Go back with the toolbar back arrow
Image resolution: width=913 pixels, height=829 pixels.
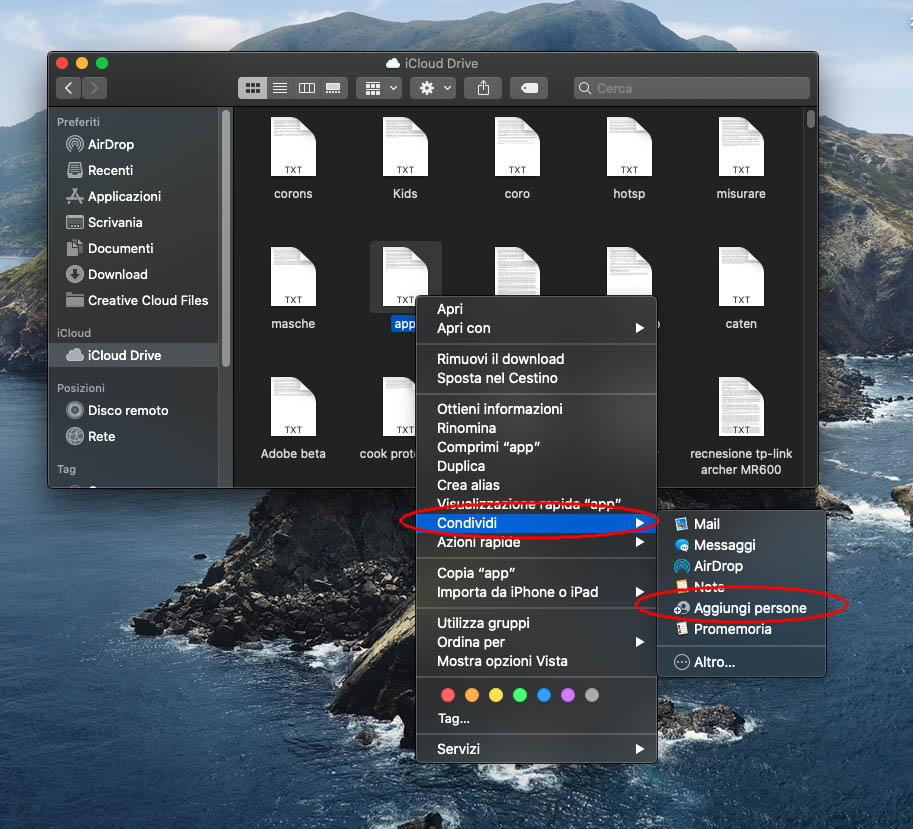[69, 88]
